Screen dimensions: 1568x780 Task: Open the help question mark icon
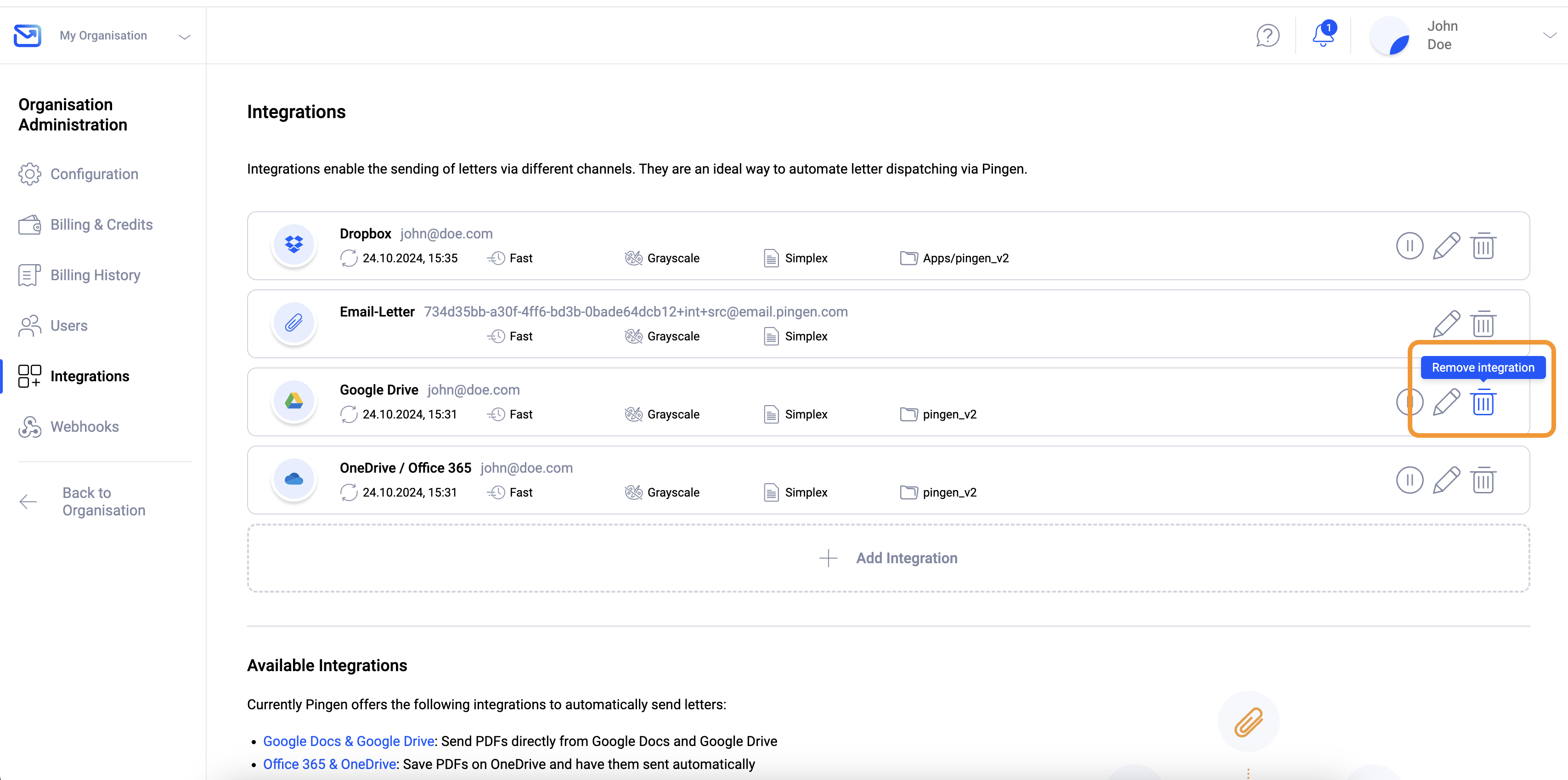(x=1267, y=35)
